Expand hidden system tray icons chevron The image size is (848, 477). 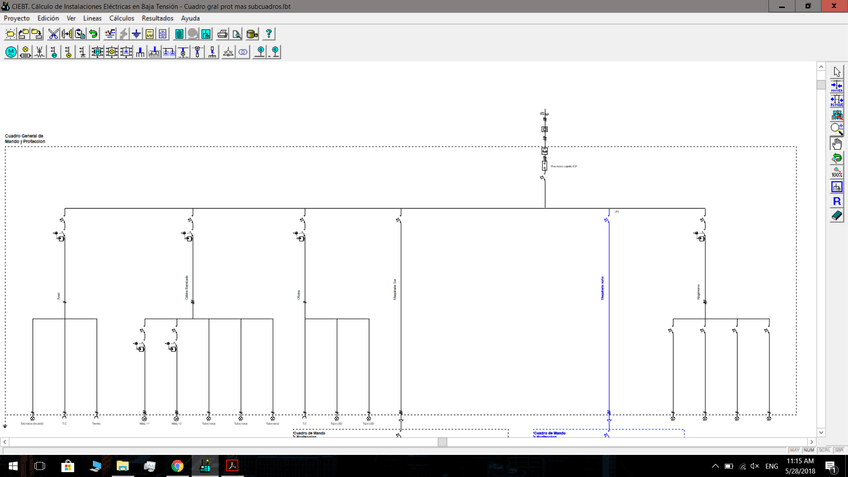click(x=715, y=466)
